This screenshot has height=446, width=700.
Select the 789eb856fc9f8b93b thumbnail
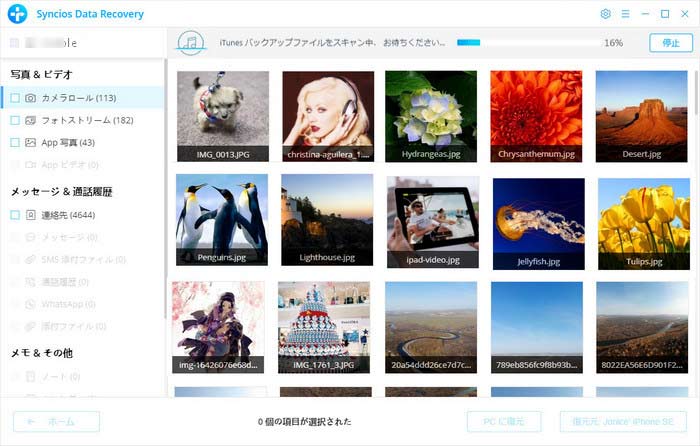(537, 327)
